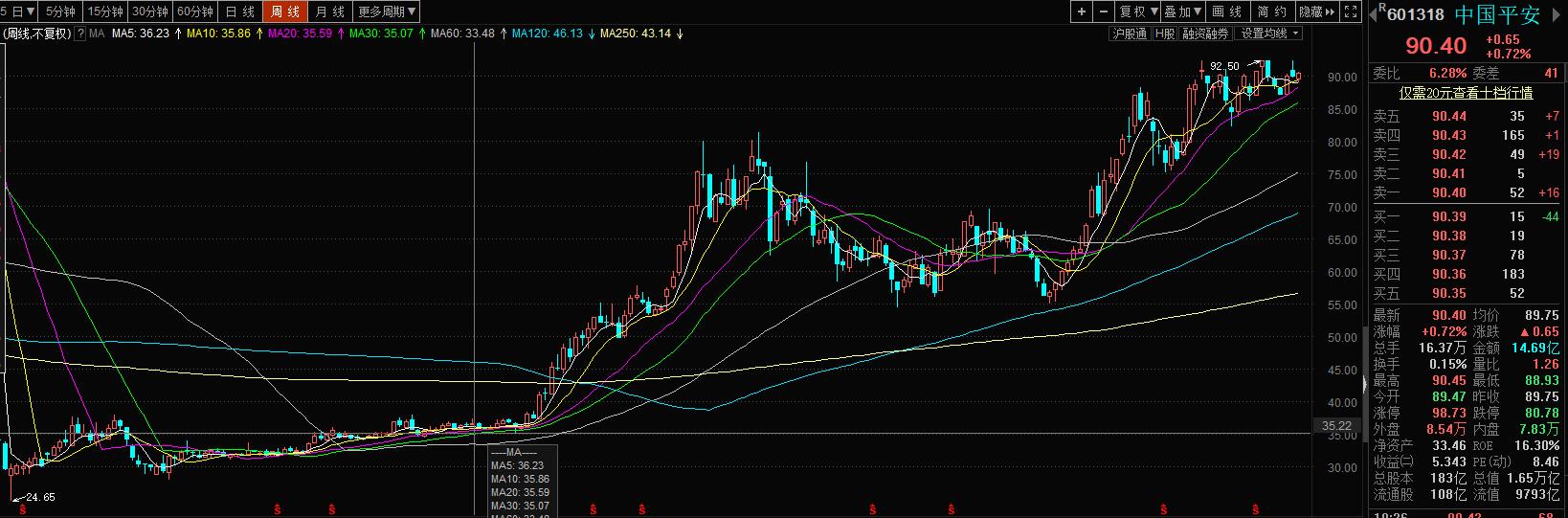1568x518 pixels.
Task: Click the MA5: 36.23 indicator label
Action: (141, 34)
